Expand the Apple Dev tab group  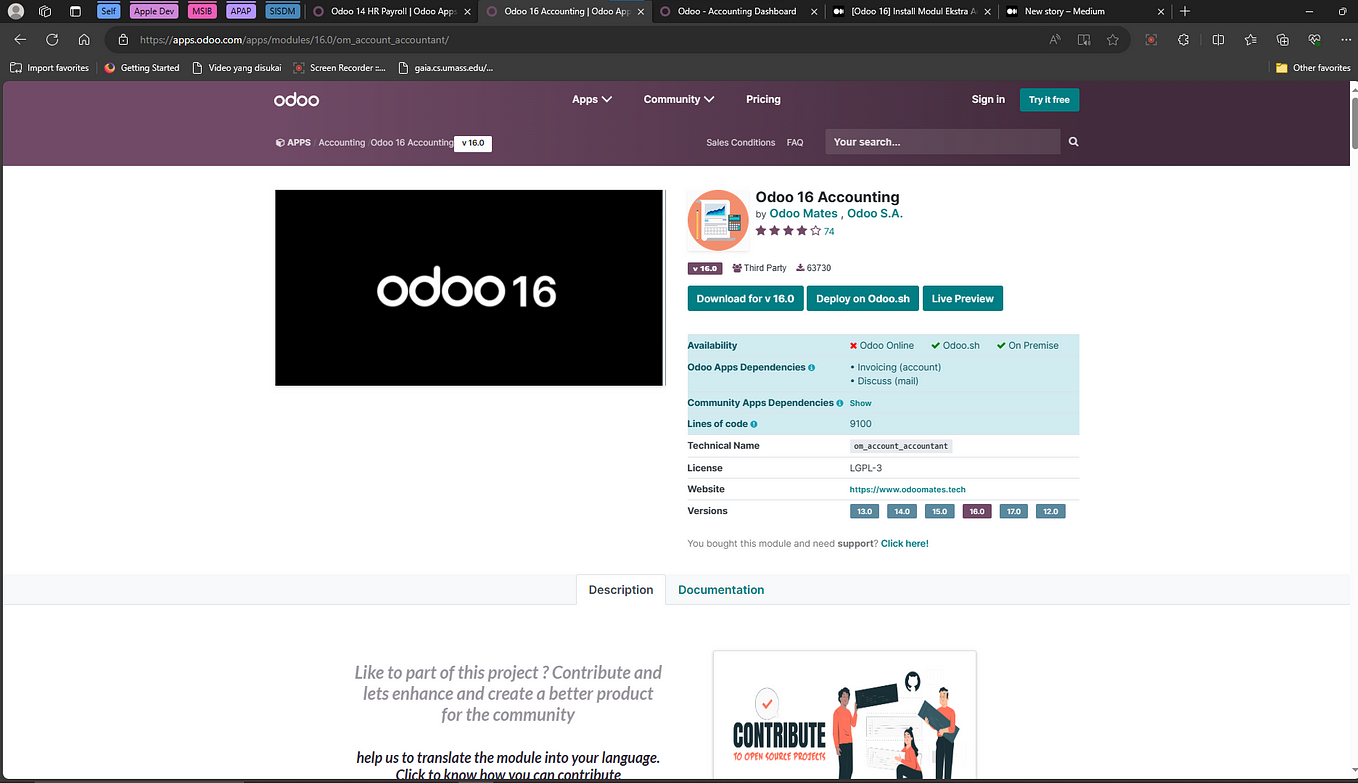point(154,11)
